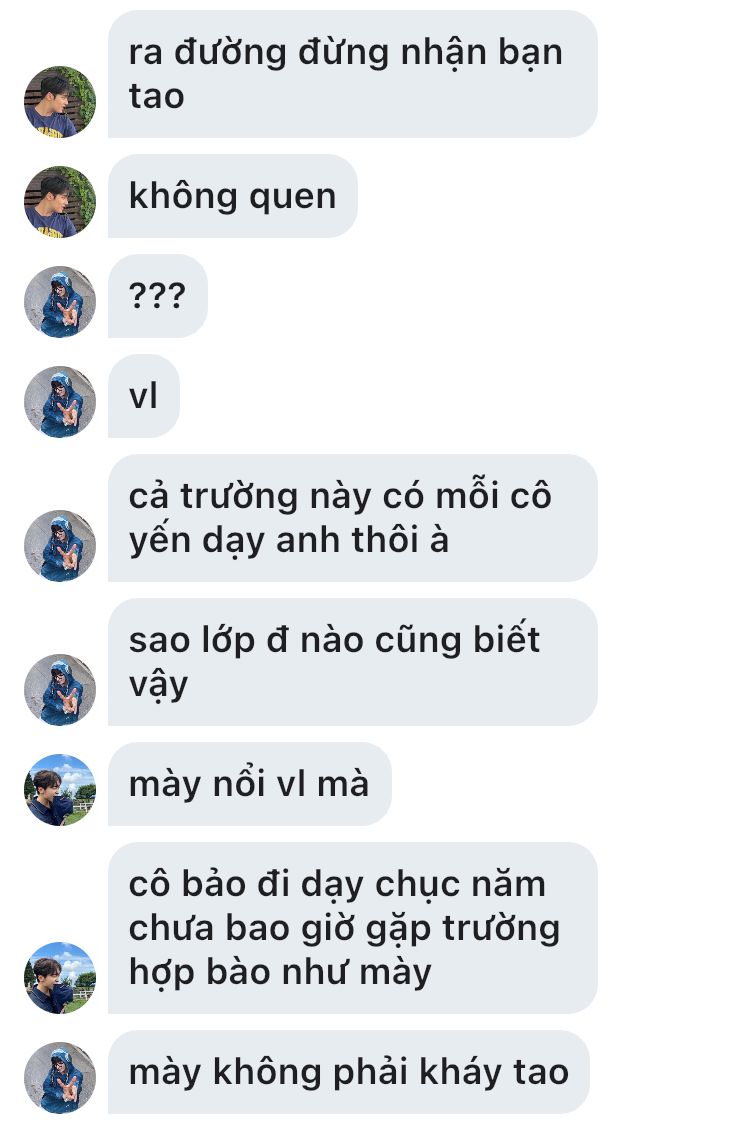Tap avatar beside "mày không phải kháy tao"
Image resolution: width=750 pixels, height=1123 pixels.
[x=59, y=1078]
